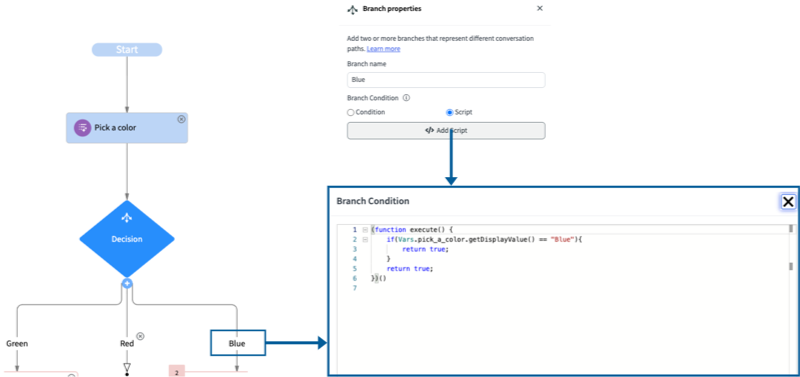
Task: Click the Branch properties header icon
Action: coord(352,9)
